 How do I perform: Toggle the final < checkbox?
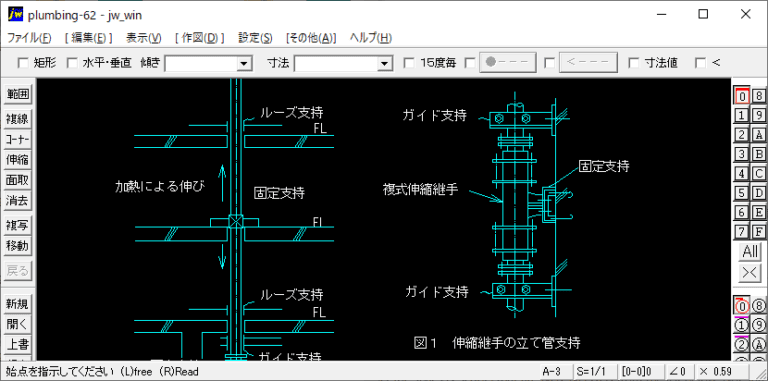point(701,63)
